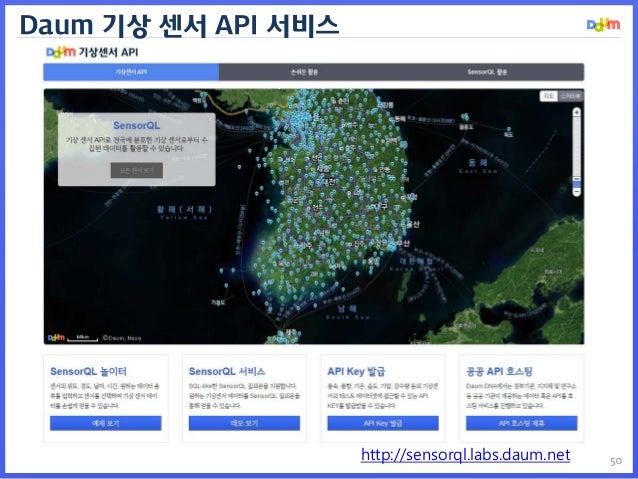
Task: Click the 부산 city label on map
Action: (x=403, y=243)
